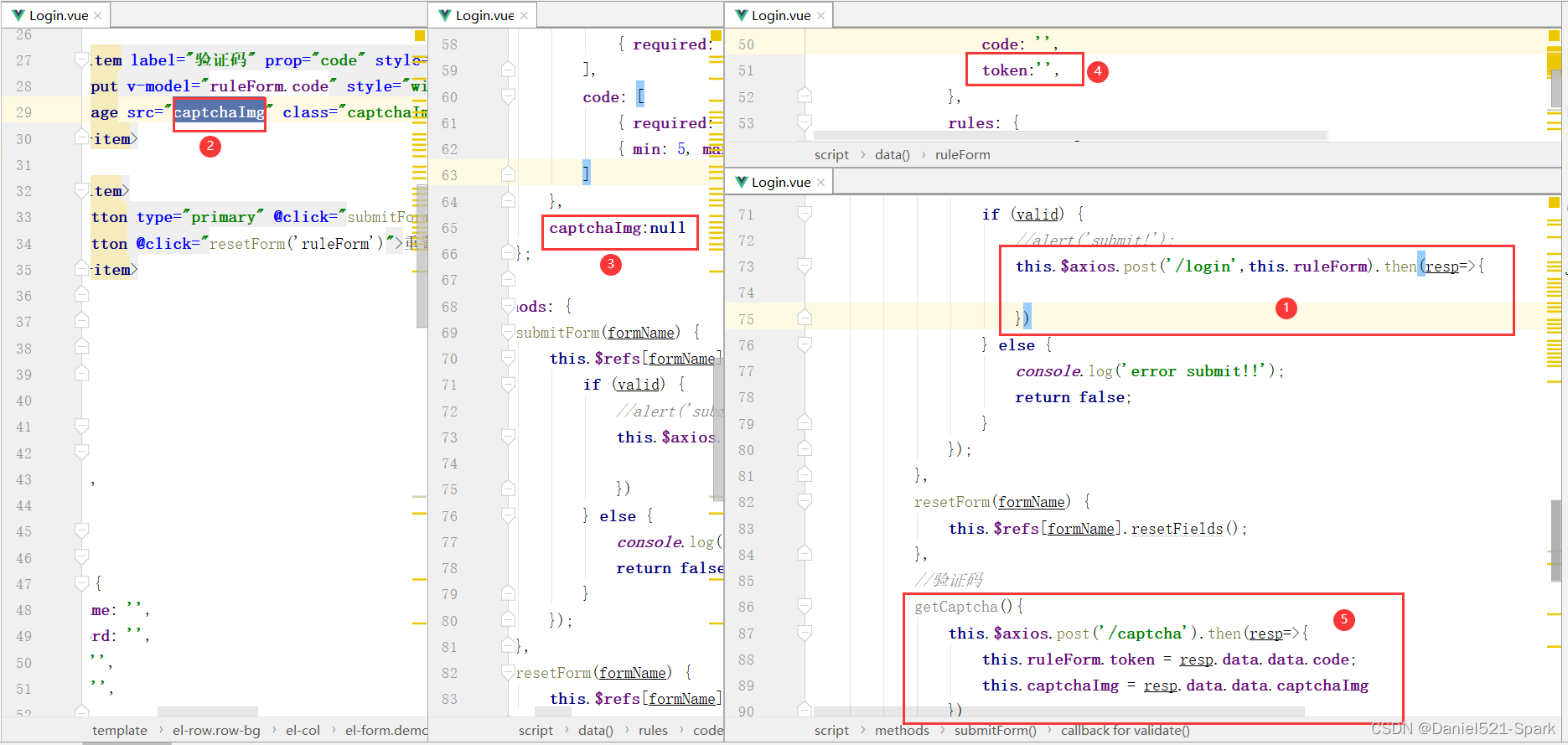Screen dimensions: 1568x745
Task: Click the captchaImg:null text on line 65
Action: (618, 228)
